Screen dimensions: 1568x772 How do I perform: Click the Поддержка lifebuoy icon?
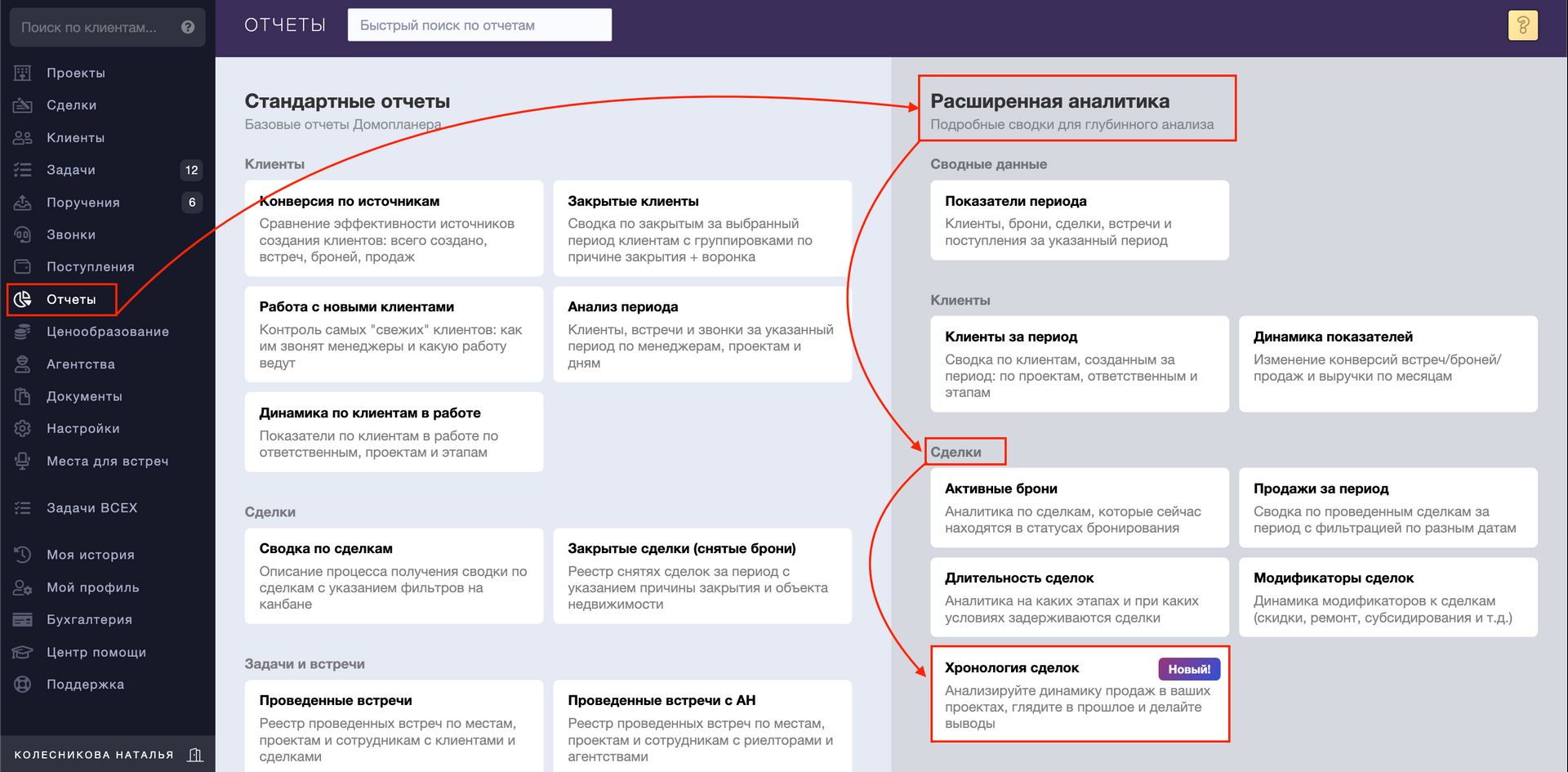click(x=23, y=685)
